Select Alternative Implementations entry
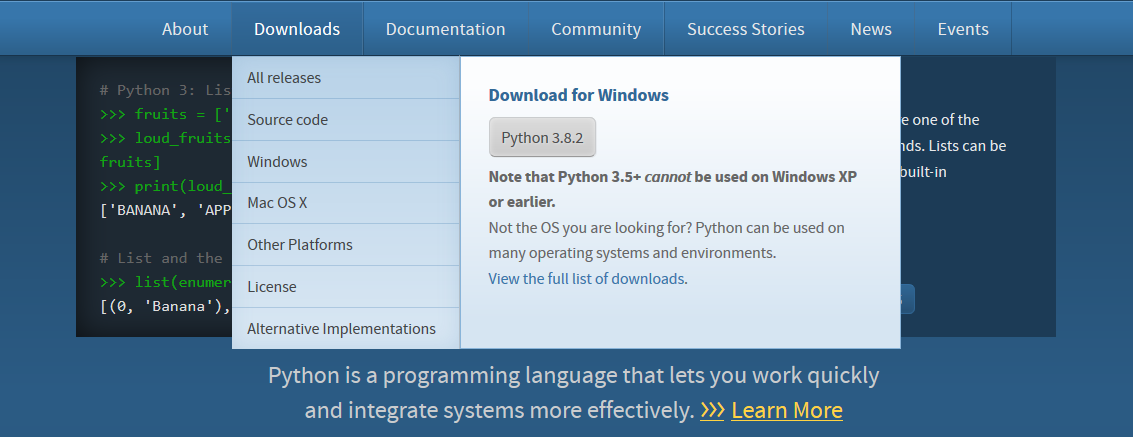This screenshot has height=437, width=1133. tap(345, 329)
